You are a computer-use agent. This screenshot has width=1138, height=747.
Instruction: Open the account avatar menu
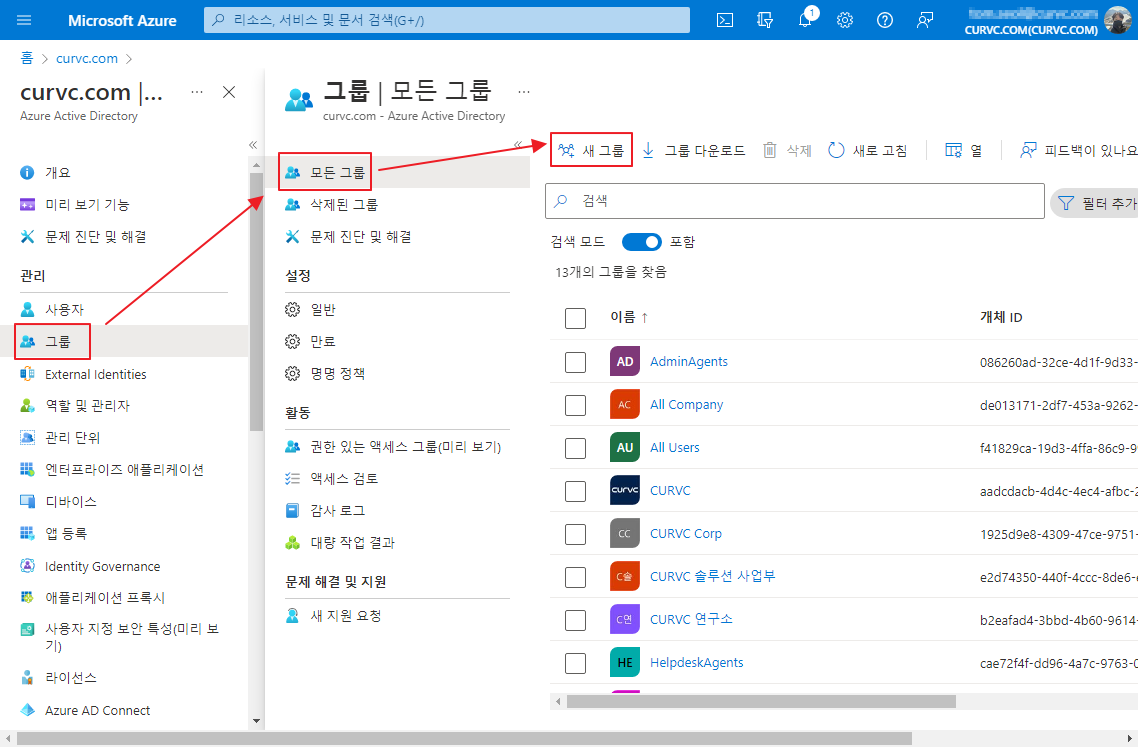pyautogui.click(x=1118, y=20)
